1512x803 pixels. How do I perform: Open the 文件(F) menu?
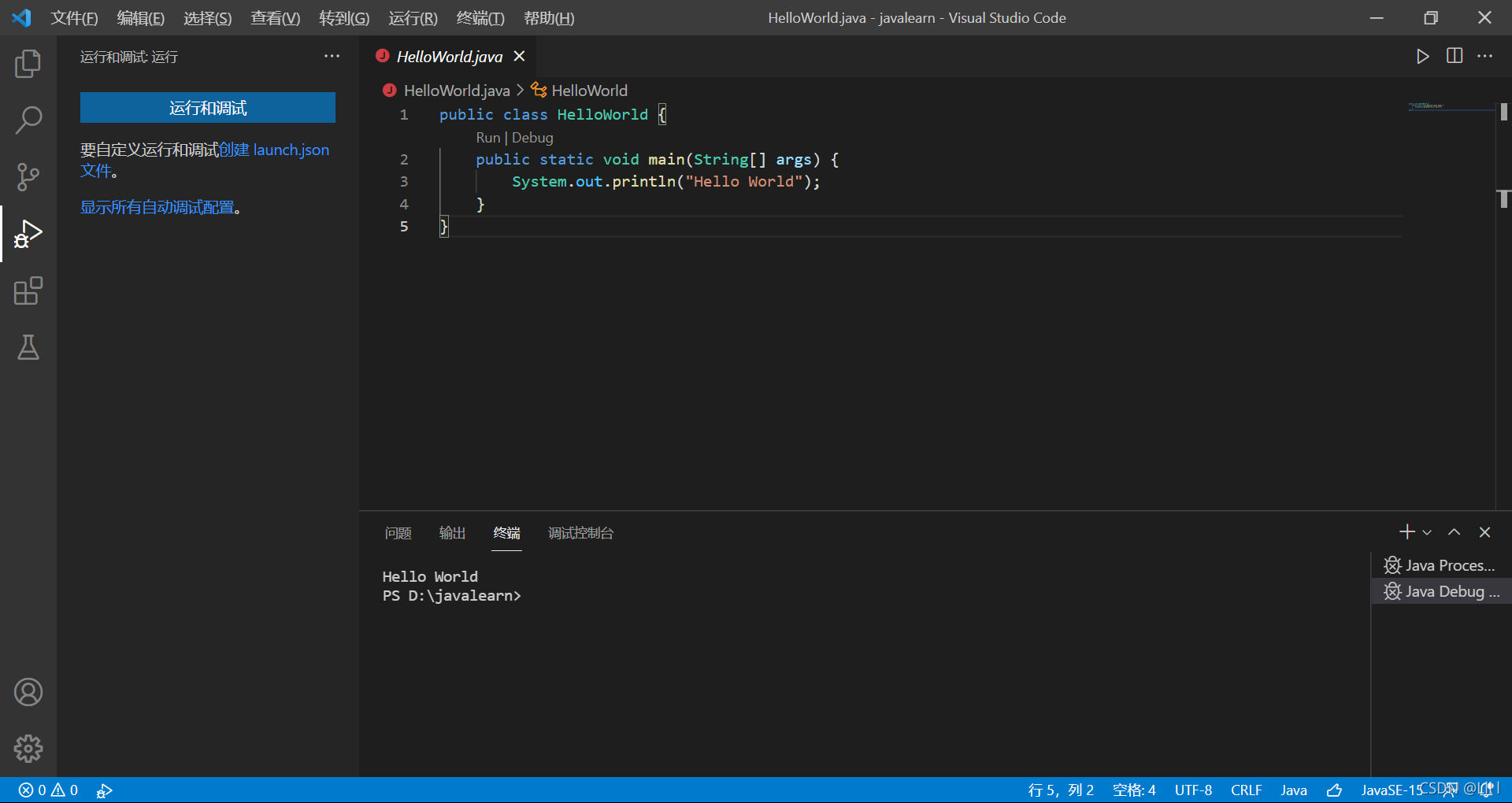pyautogui.click(x=74, y=18)
